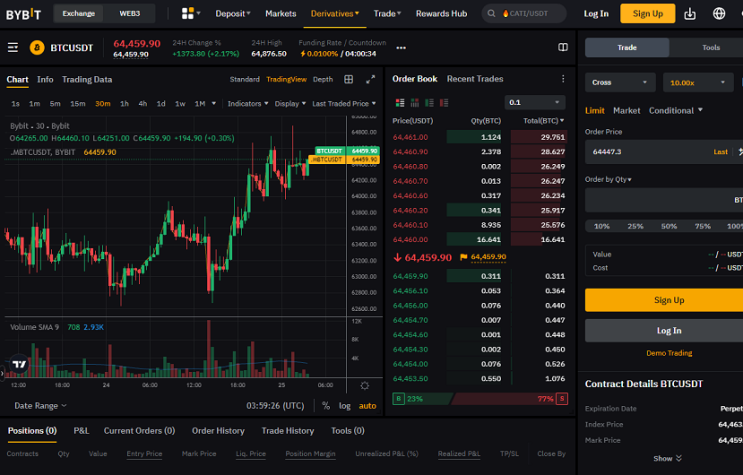Open the Display dropdown
Screen dimensions: 743x475
pyautogui.click(x=290, y=103)
